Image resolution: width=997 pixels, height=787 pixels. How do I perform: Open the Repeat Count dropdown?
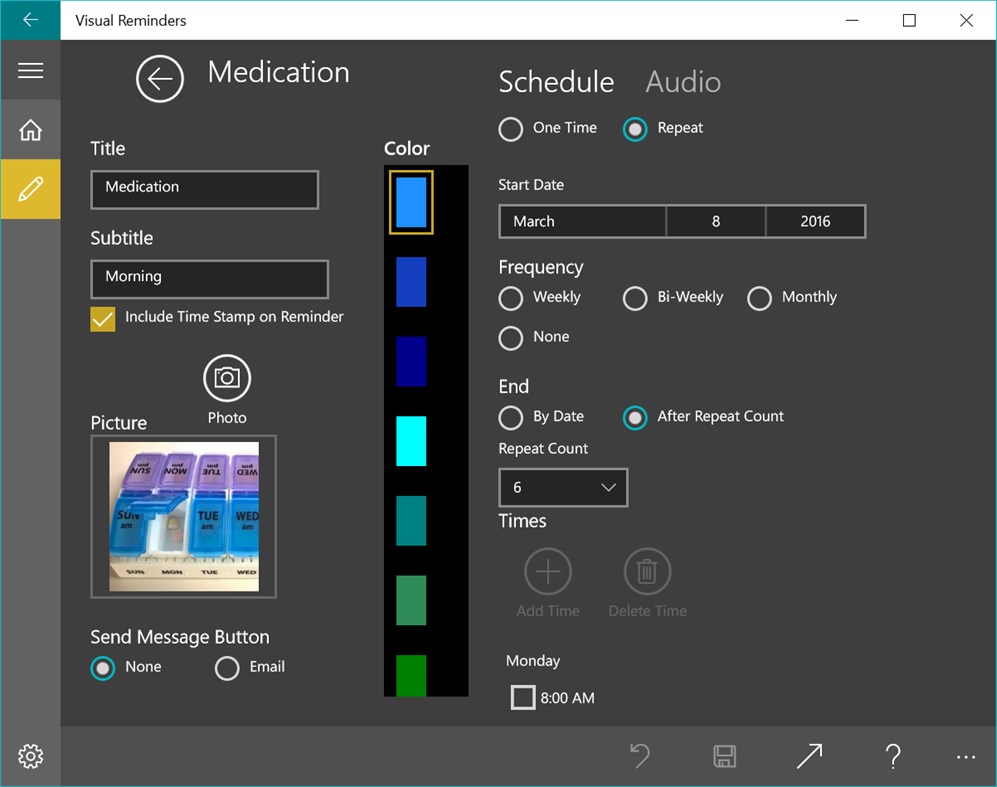point(563,487)
